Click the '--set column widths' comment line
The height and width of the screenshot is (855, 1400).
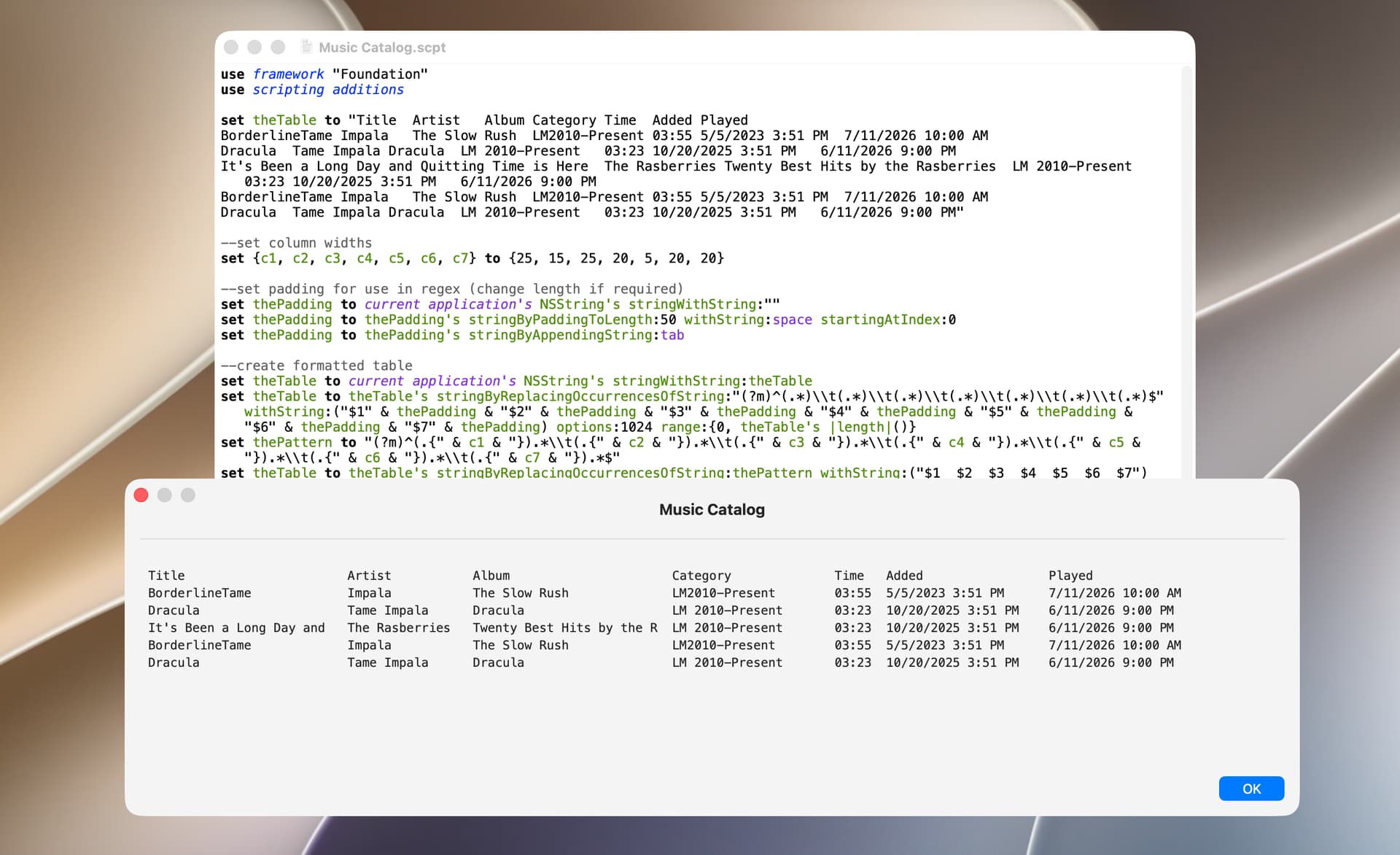[x=296, y=243]
